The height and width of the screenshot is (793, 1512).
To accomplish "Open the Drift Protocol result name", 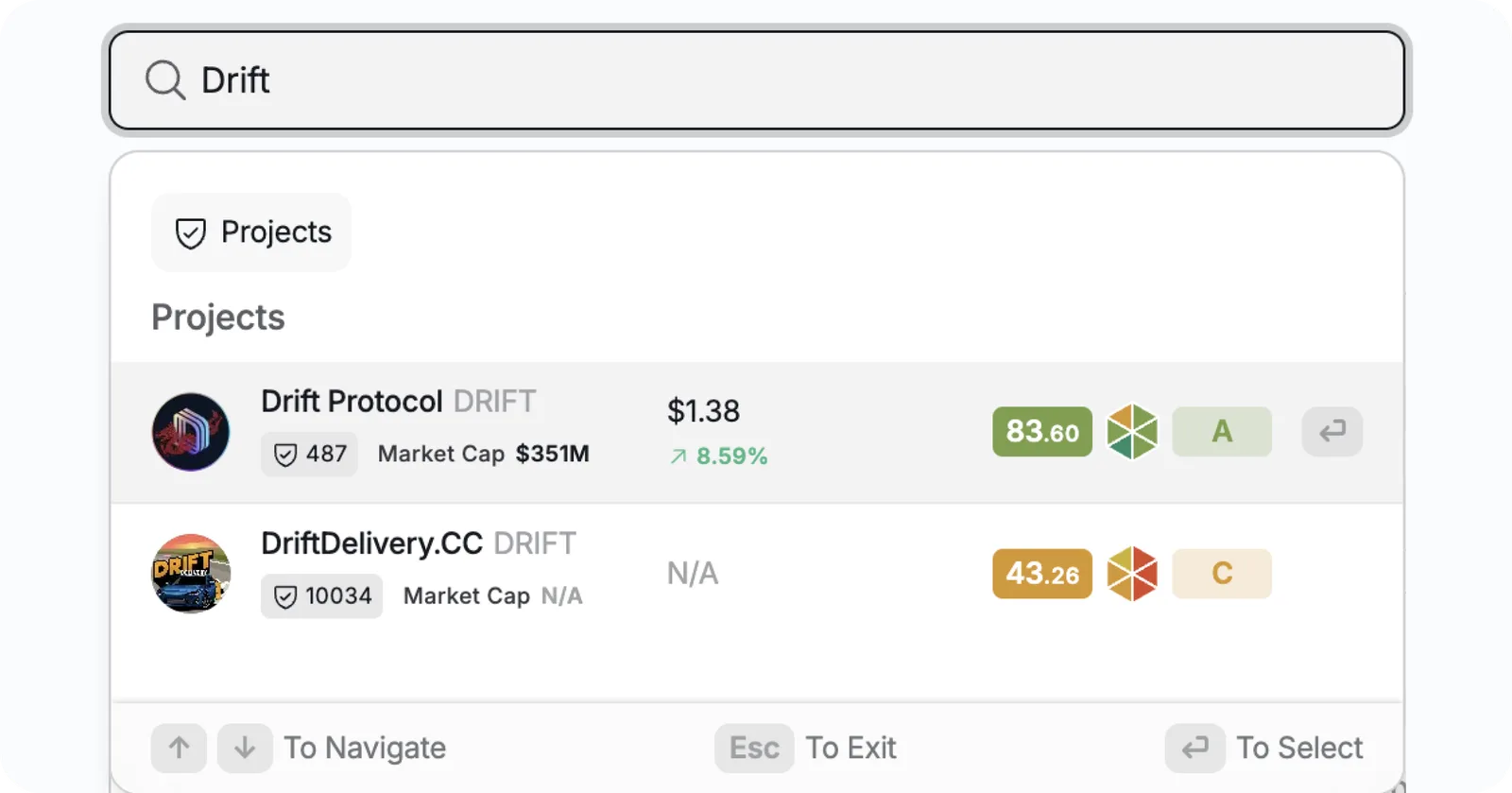I will point(352,402).
